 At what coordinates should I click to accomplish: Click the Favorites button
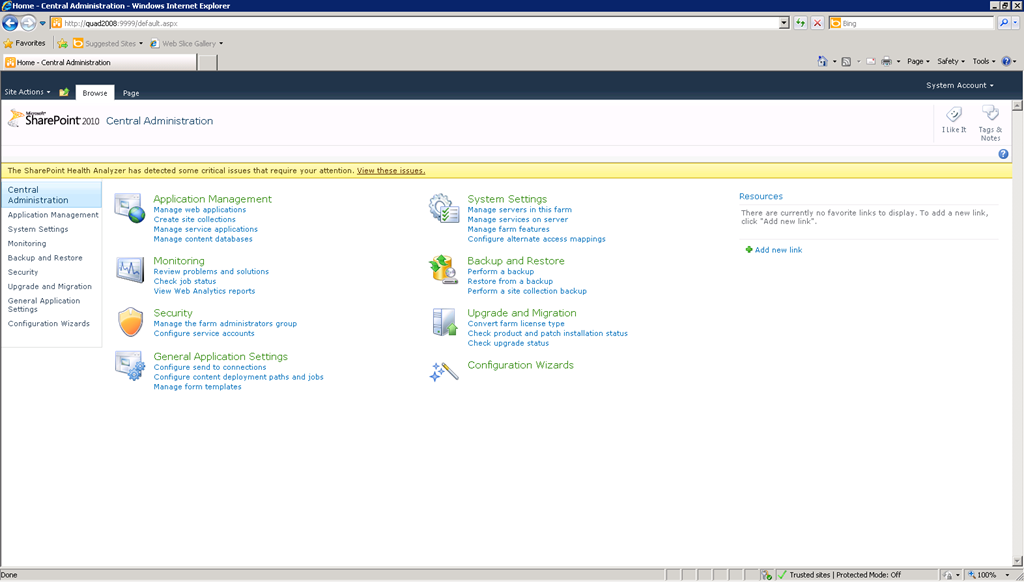25,44
